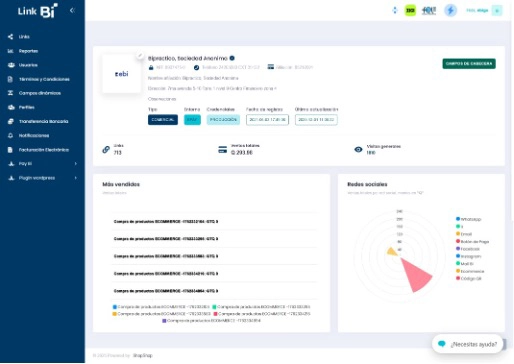Screen dimensions: 514x364
Task: Click the Link Bi logo
Action: tap(38, 11)
